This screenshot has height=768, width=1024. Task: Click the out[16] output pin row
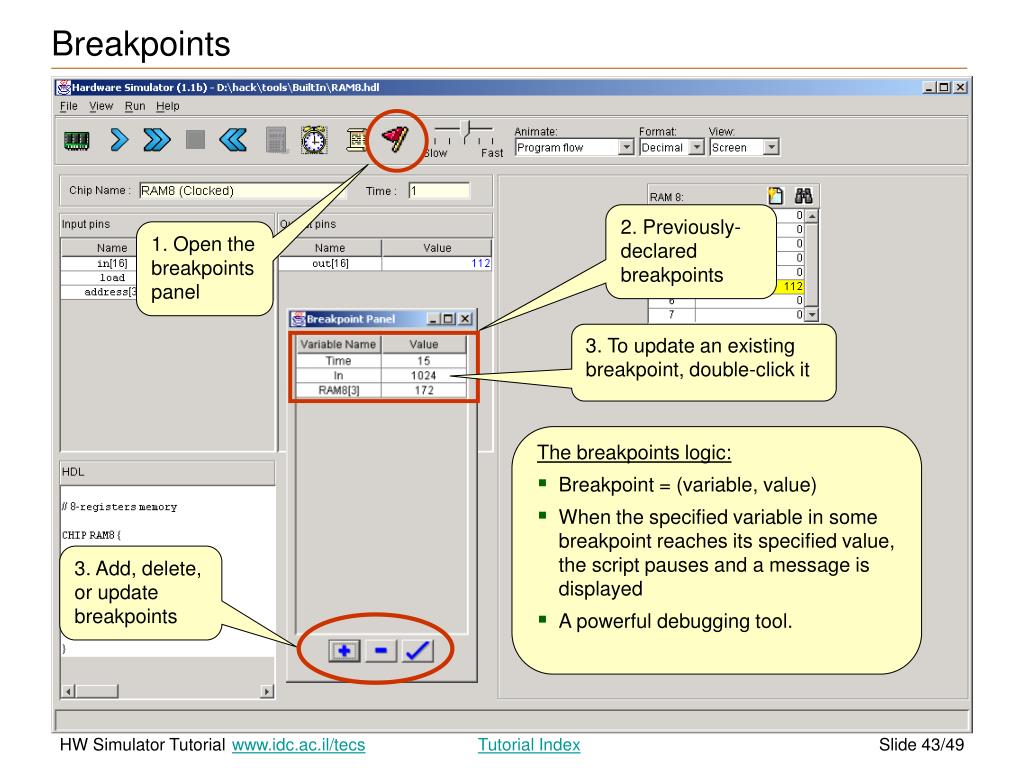pos(385,263)
